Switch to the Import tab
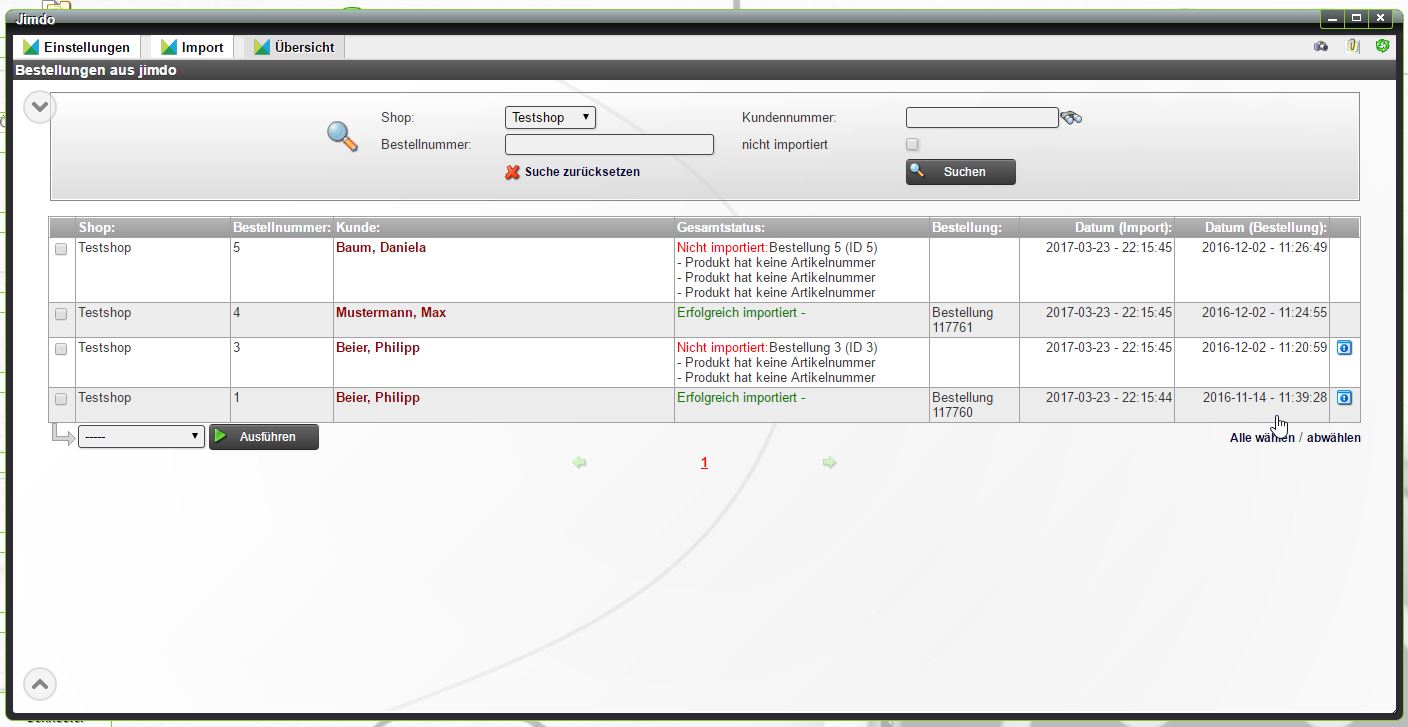1408x727 pixels. (192, 47)
